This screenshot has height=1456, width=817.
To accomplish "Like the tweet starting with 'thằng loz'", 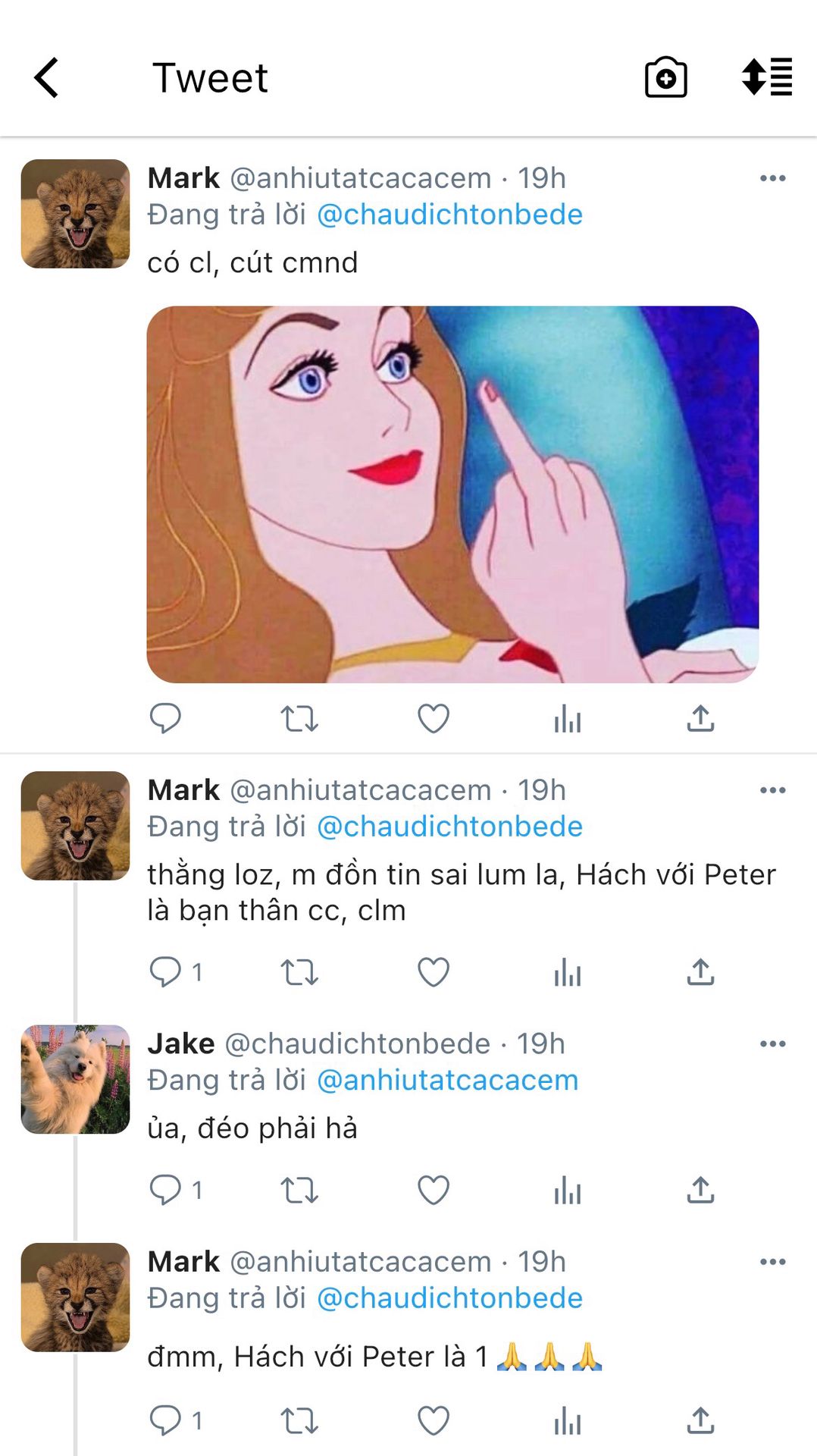I will click(x=434, y=972).
